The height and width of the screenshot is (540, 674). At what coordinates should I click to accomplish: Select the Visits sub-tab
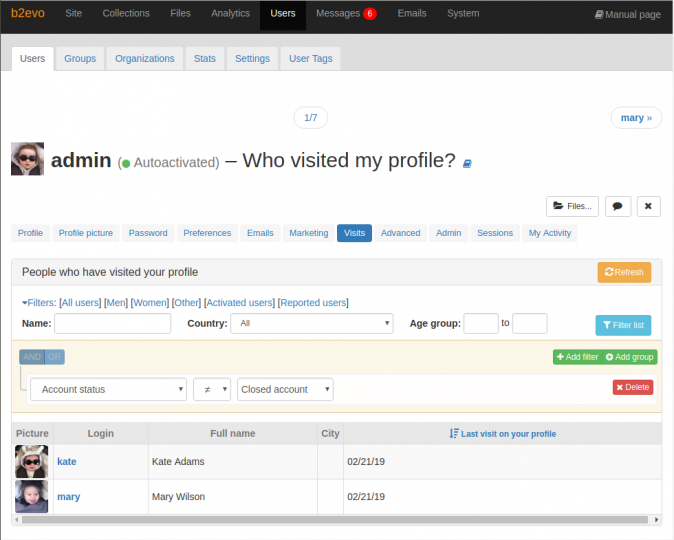[x=354, y=233]
